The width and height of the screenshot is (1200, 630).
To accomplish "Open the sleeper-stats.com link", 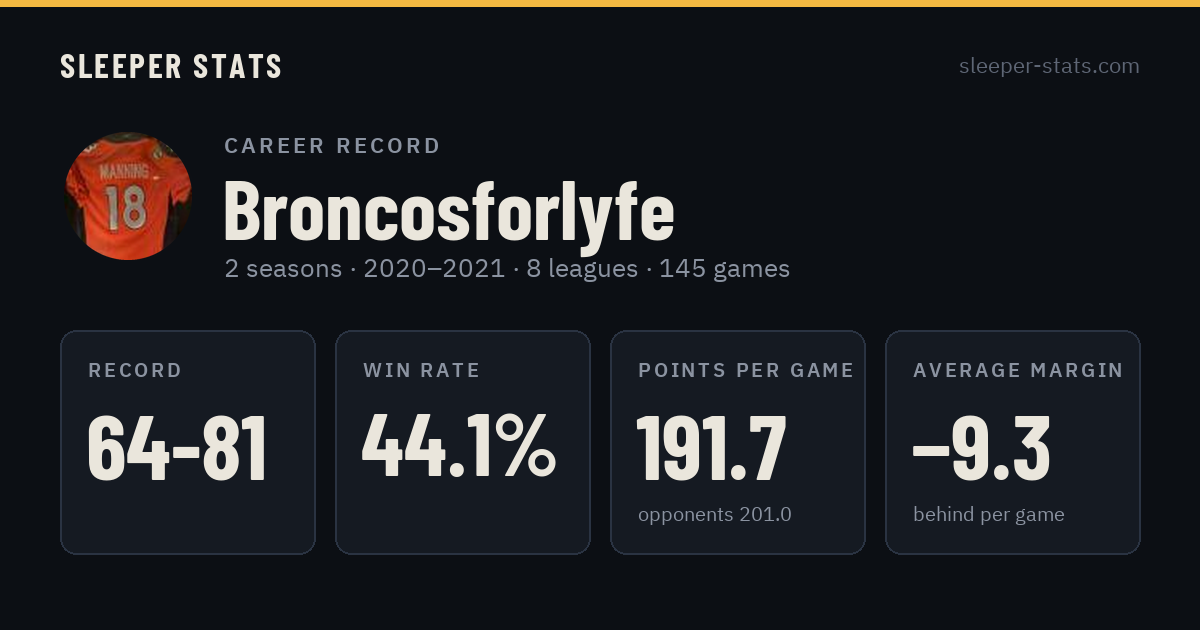I will pyautogui.click(x=1049, y=66).
